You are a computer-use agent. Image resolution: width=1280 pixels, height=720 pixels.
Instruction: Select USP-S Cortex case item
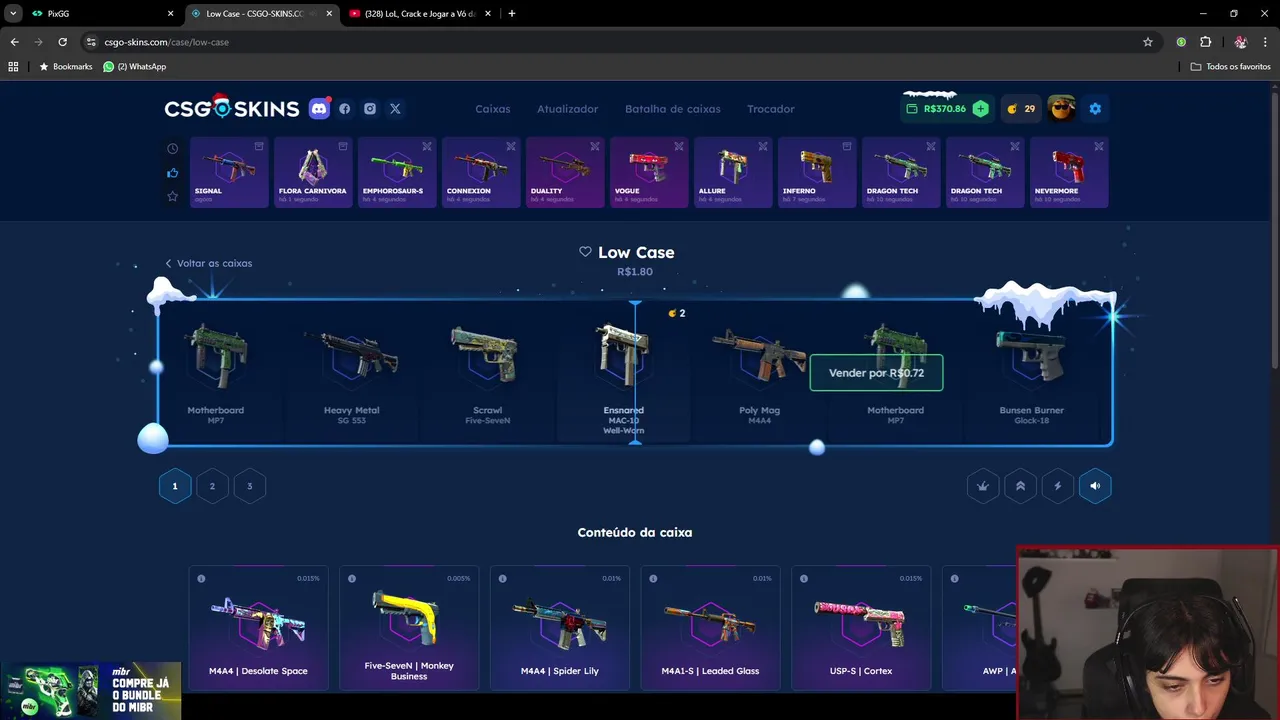[861, 628]
